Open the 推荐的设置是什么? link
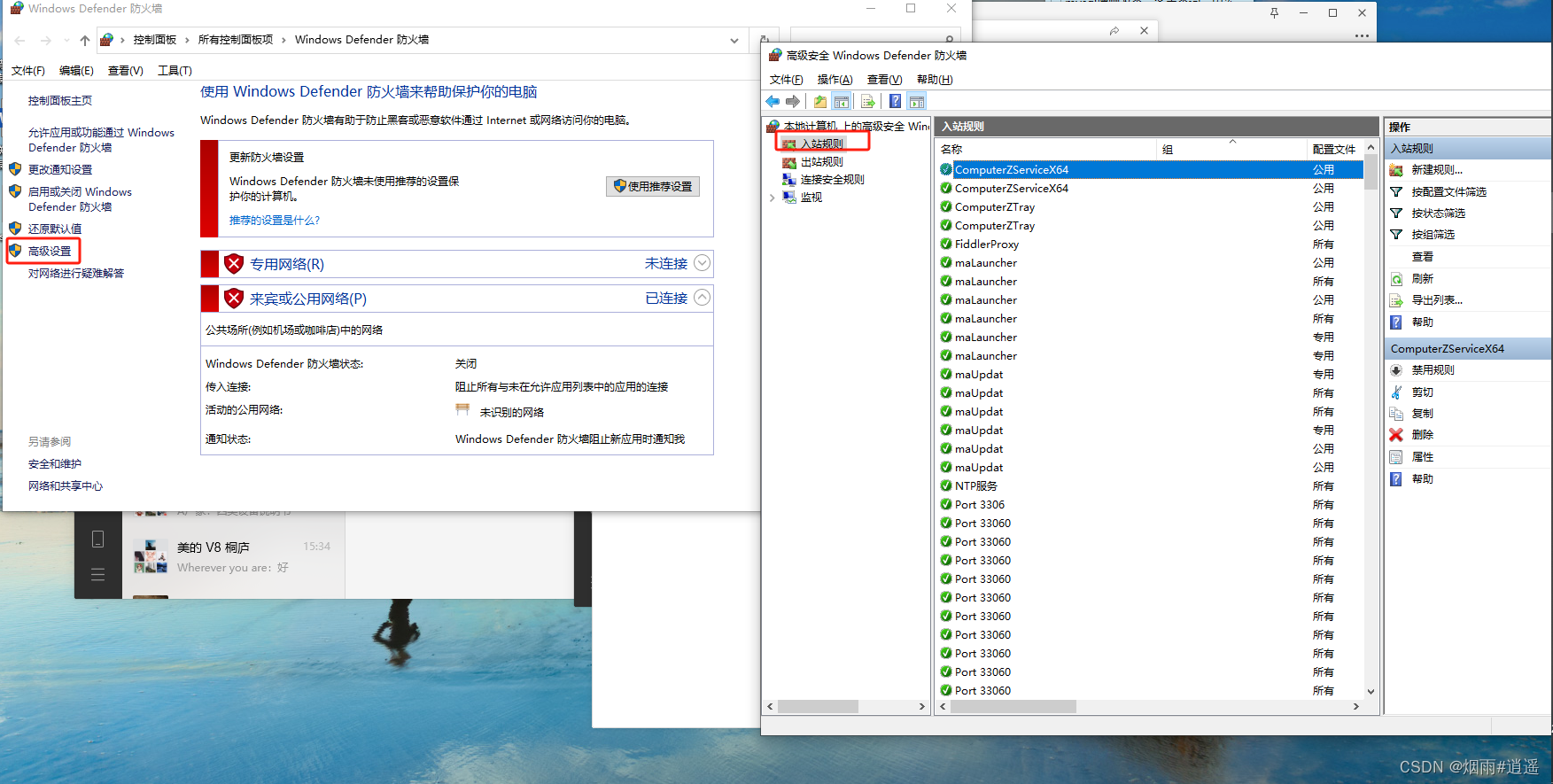Screen dimensions: 1553x784 275,221
